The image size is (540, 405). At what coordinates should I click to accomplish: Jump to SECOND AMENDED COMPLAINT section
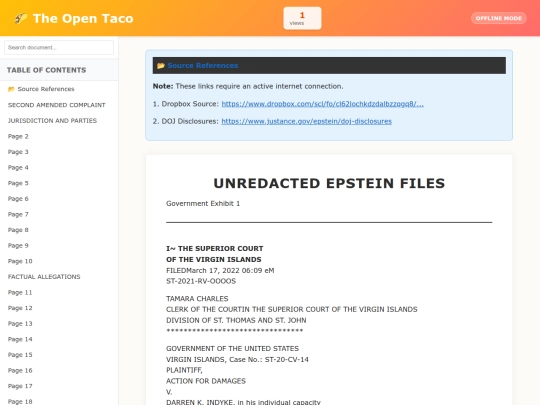57,105
